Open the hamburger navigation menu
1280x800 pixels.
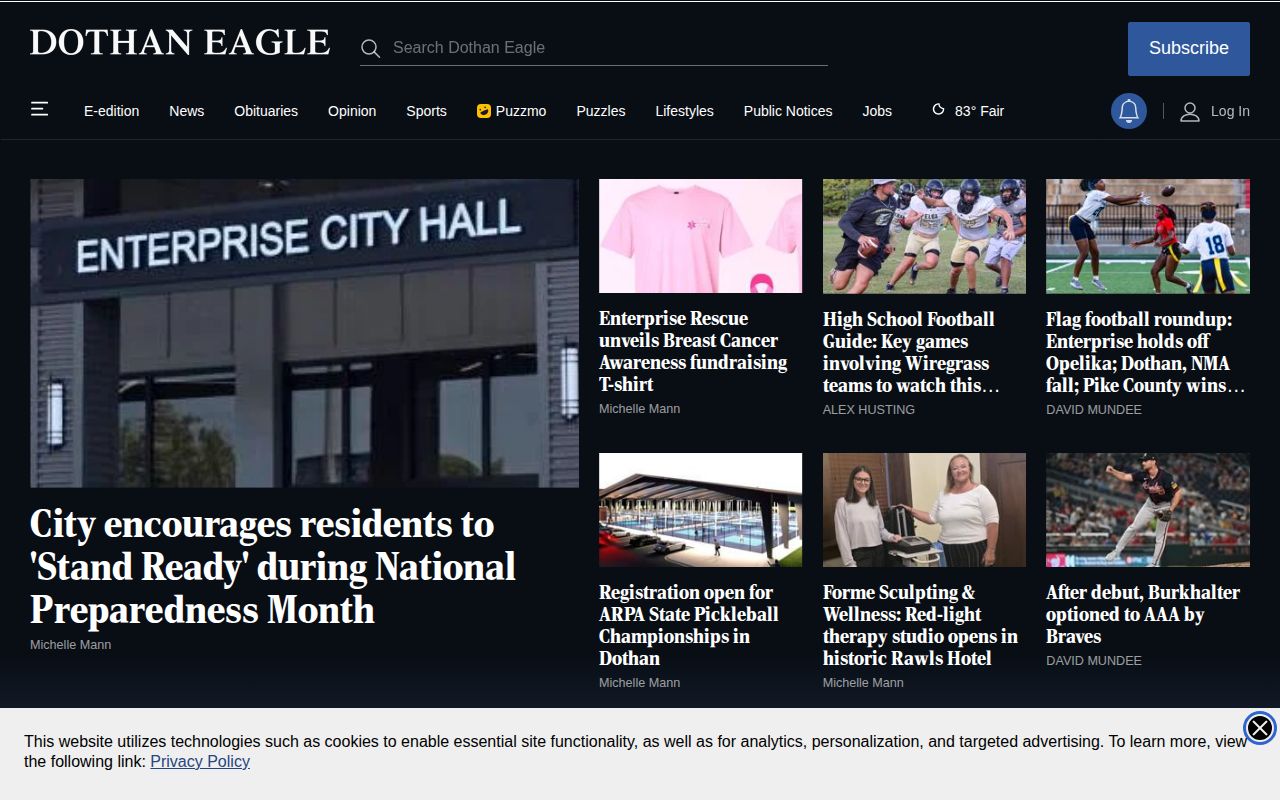40,109
